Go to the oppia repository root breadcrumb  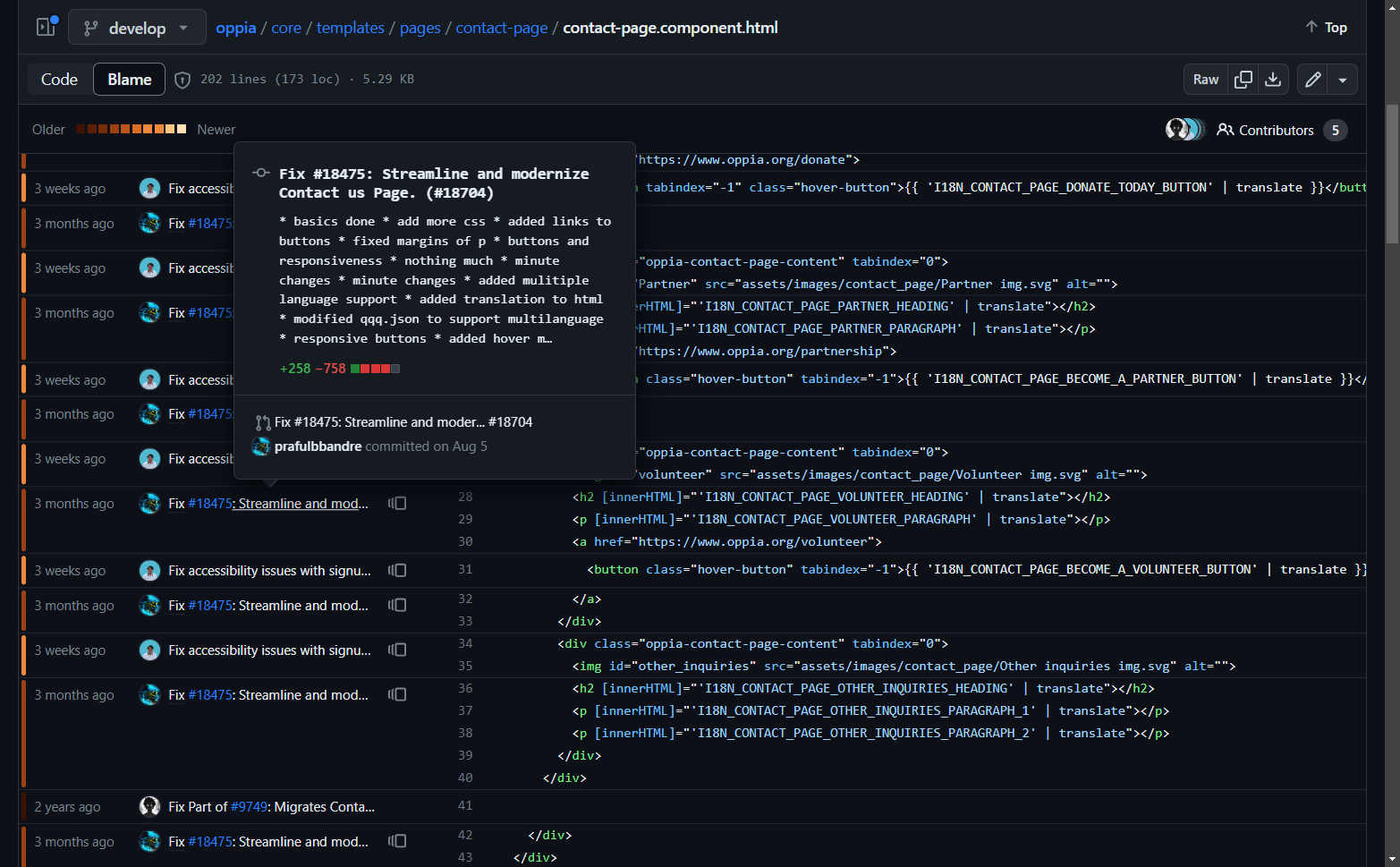(x=236, y=28)
